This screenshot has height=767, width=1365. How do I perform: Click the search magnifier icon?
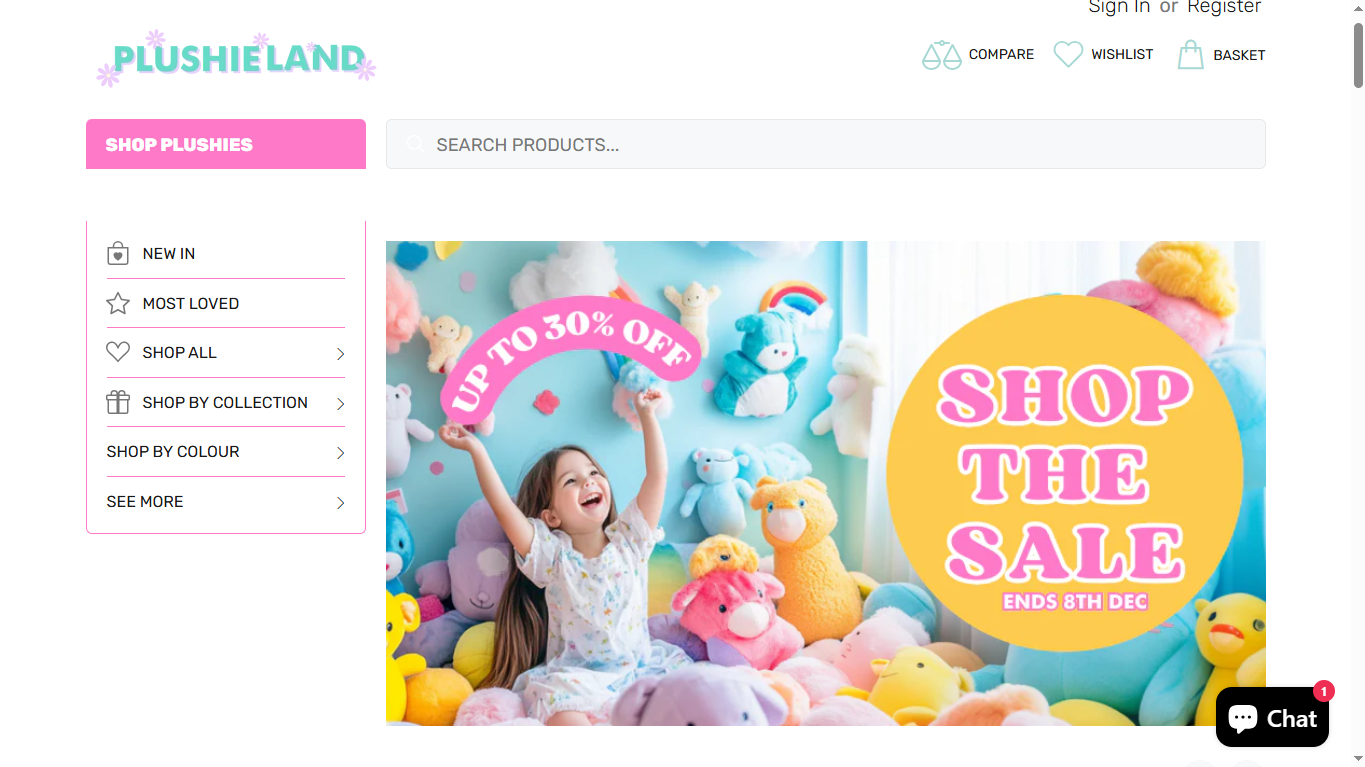point(414,144)
